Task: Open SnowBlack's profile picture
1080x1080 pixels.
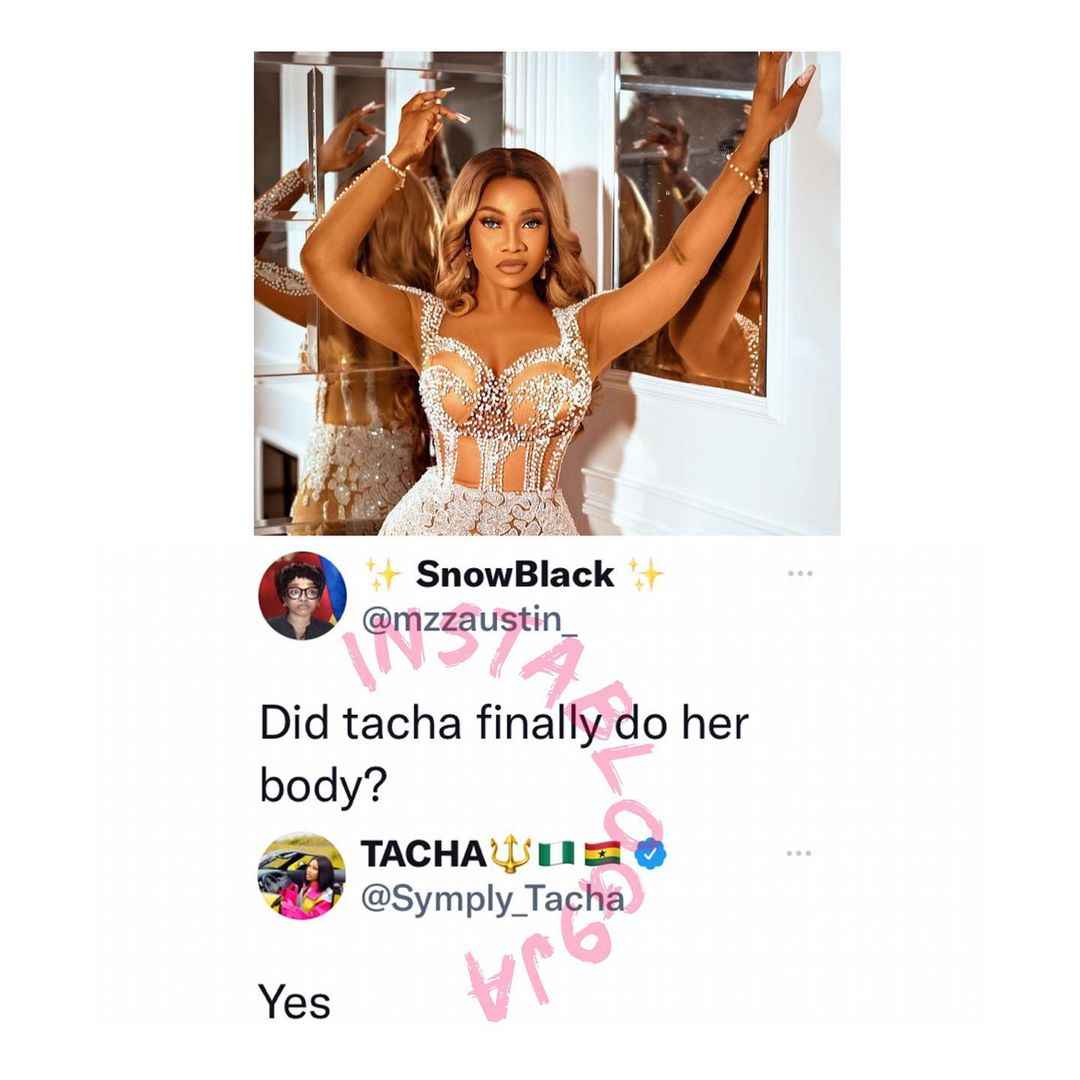Action: click(x=302, y=596)
